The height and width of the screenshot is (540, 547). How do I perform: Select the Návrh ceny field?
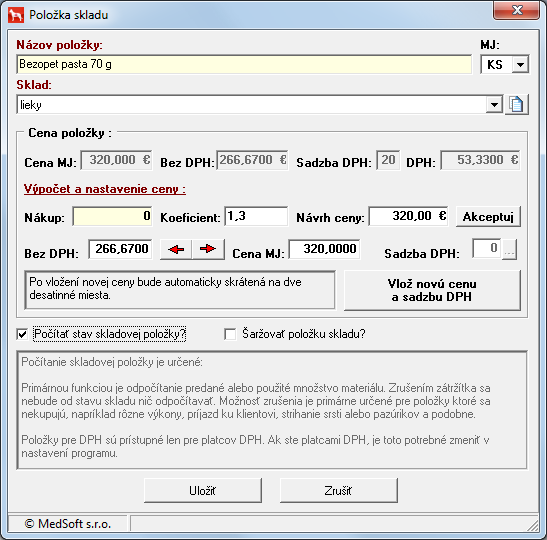click(409, 216)
